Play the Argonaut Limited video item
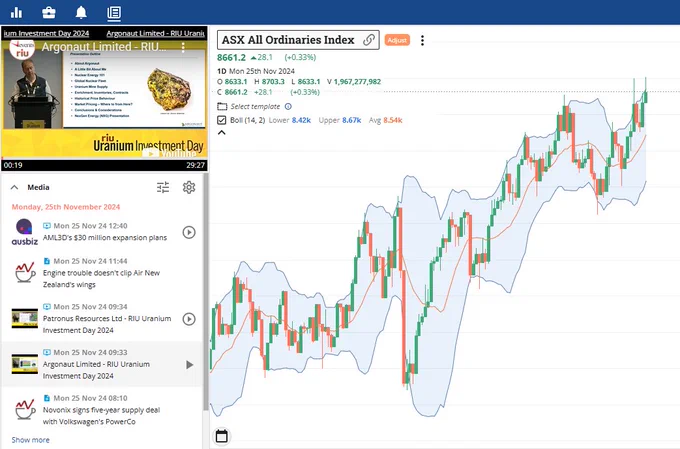 click(190, 364)
